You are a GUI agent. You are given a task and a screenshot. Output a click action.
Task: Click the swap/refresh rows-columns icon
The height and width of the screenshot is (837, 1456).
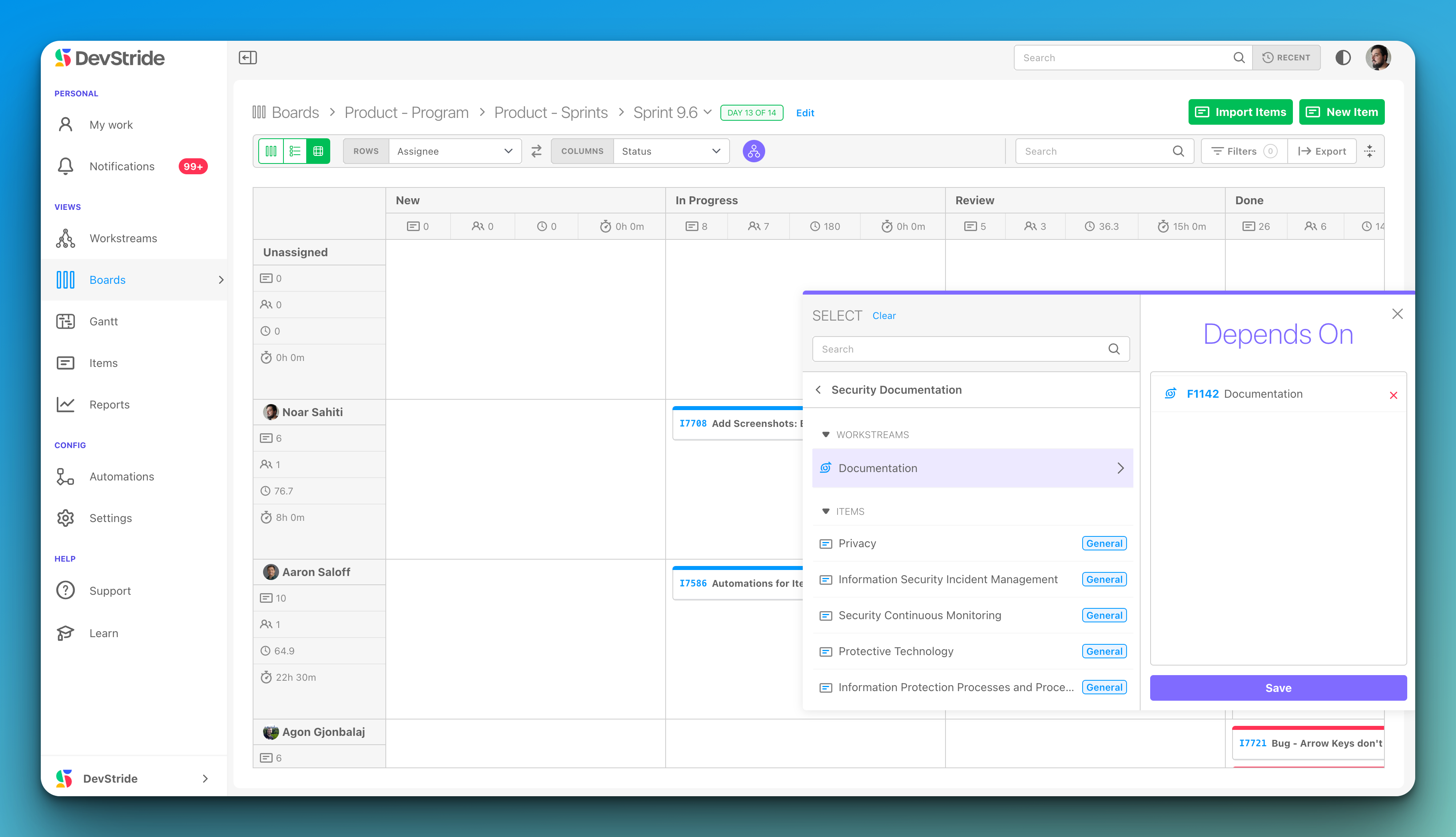[536, 151]
